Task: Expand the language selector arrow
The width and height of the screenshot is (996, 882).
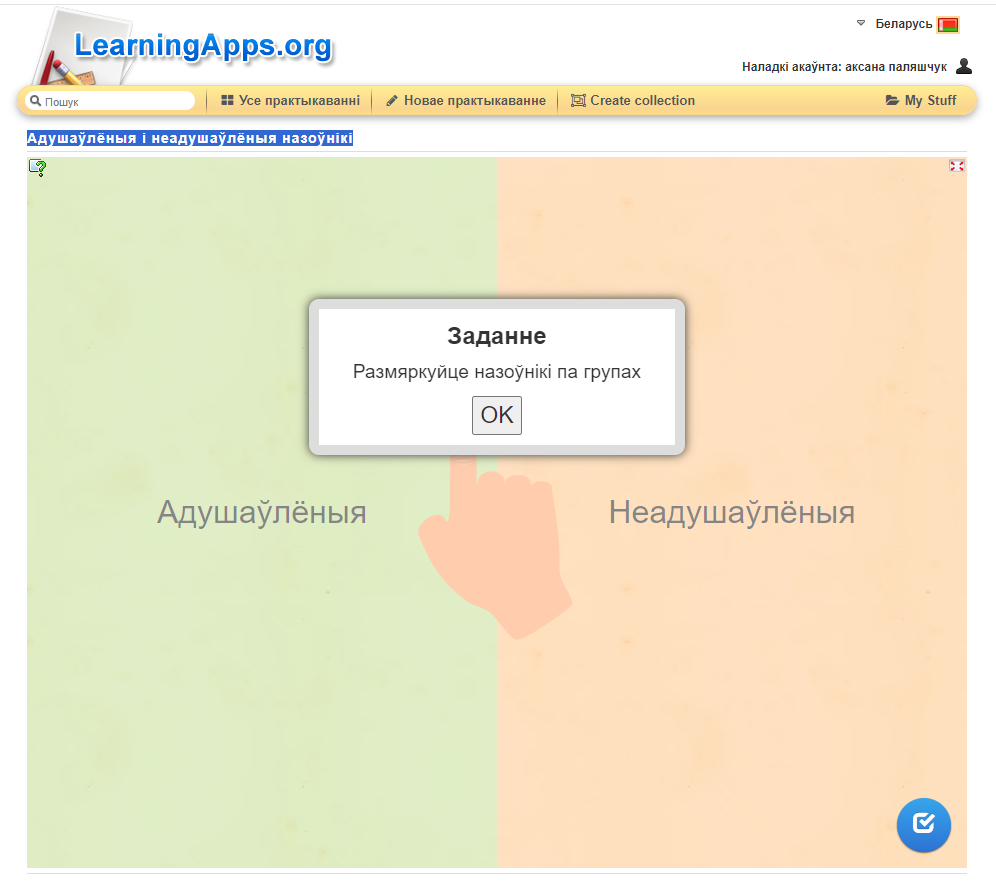Action: click(x=861, y=23)
